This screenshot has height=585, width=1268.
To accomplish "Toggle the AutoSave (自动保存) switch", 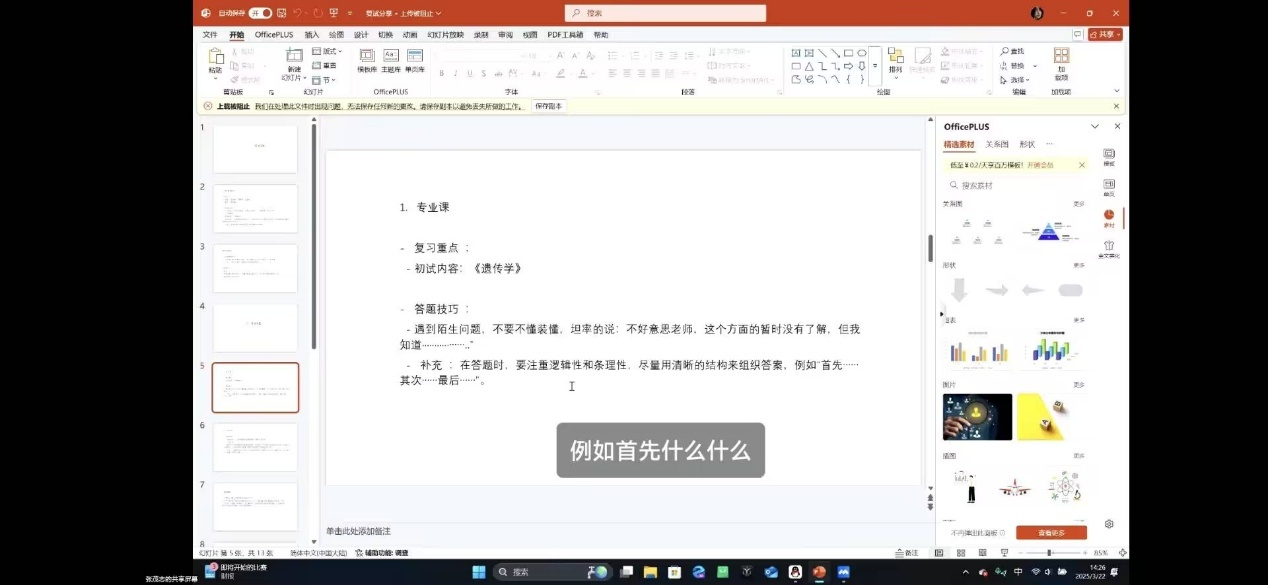I will coord(260,13).
